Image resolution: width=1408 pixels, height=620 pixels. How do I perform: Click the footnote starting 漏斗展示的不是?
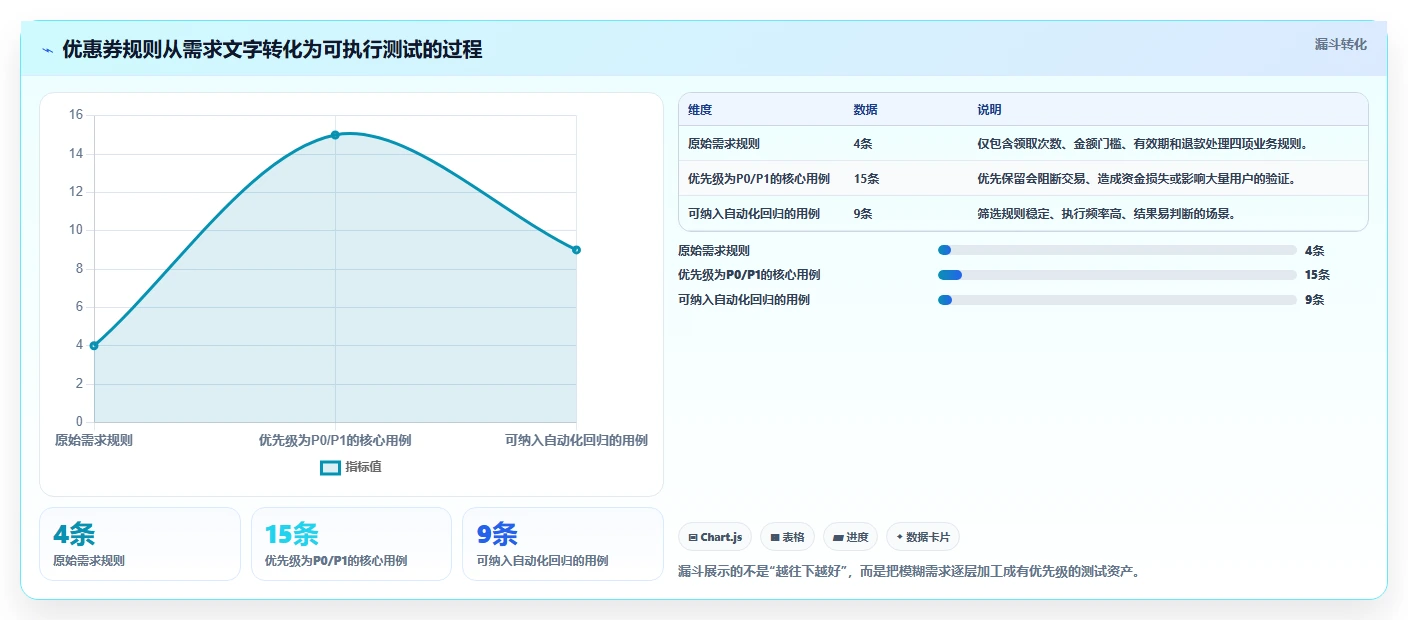pyautogui.click(x=909, y=572)
